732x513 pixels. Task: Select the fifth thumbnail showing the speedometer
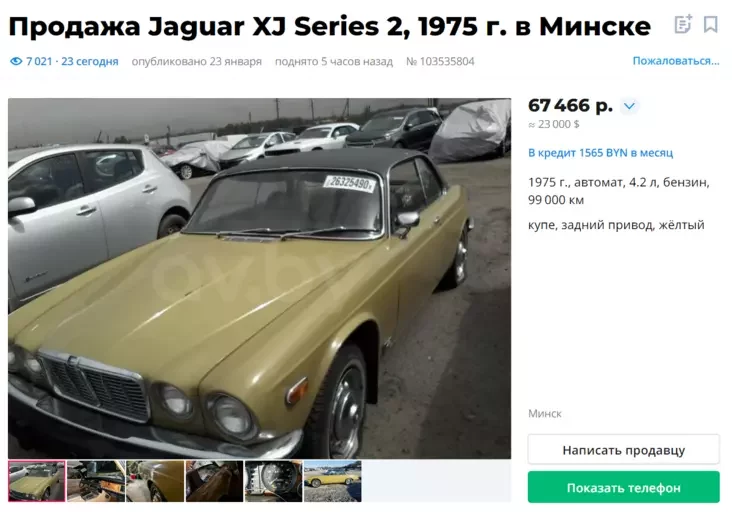coord(274,481)
